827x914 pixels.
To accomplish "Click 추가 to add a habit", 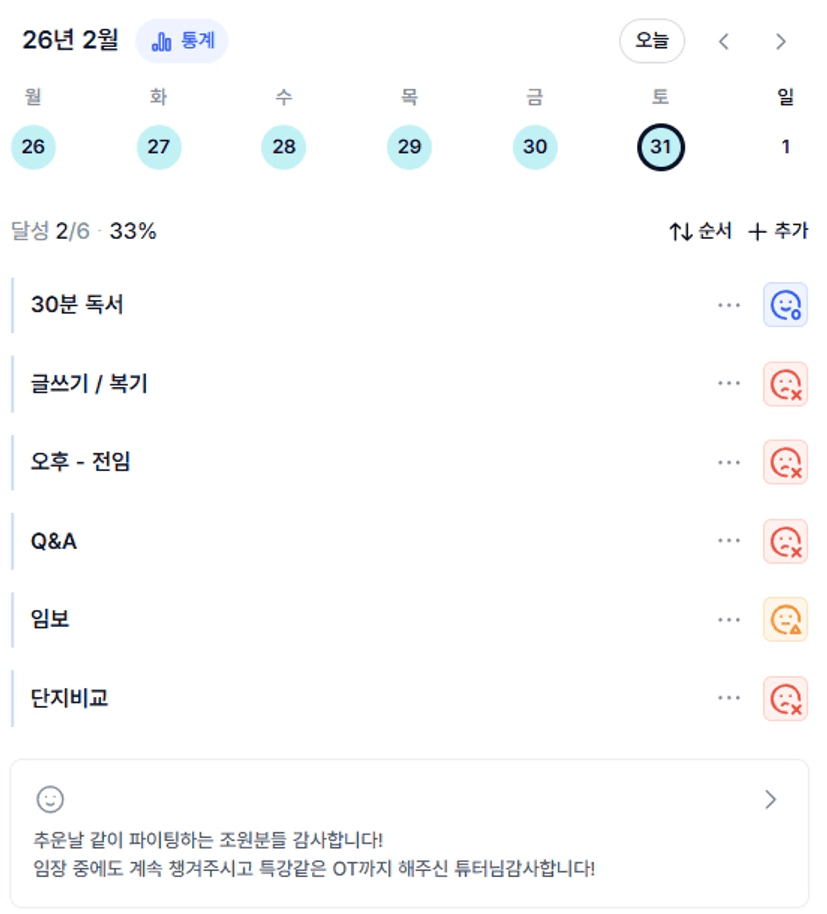I will tap(778, 231).
